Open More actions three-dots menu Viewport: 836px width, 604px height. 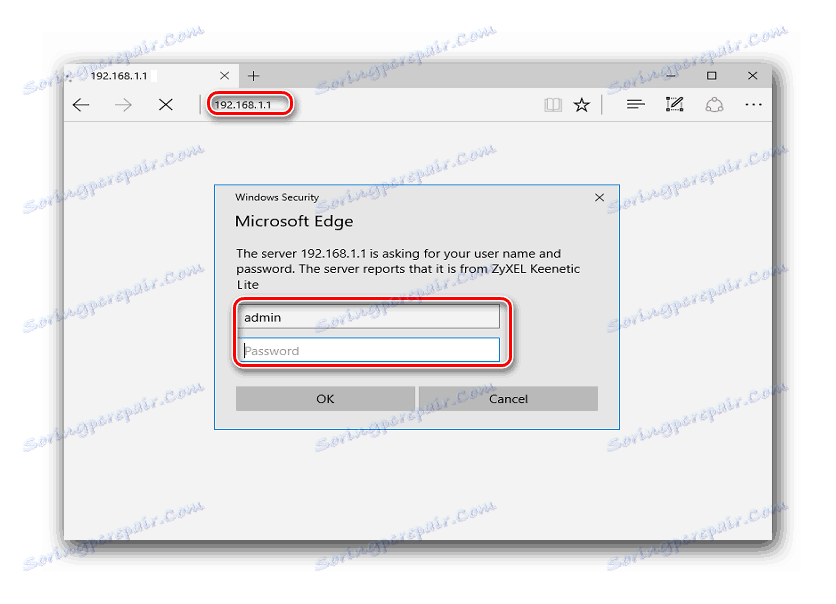point(753,104)
